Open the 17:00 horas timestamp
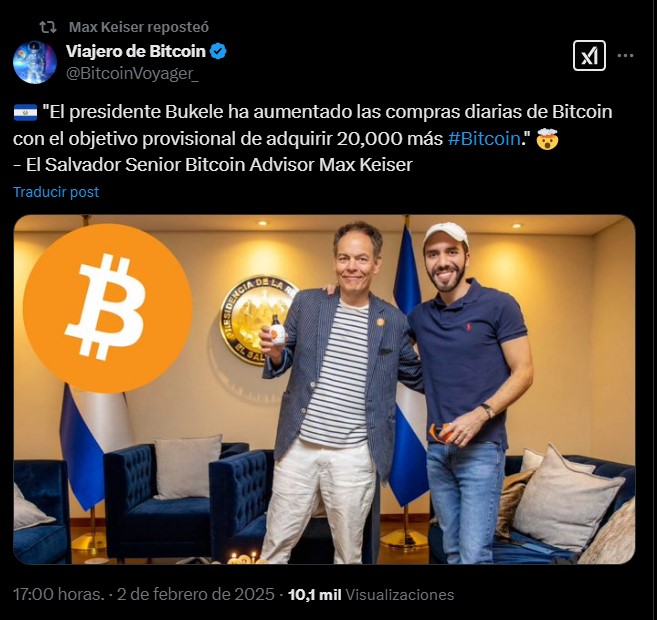Screen dimensions: 657x620 click(59, 594)
